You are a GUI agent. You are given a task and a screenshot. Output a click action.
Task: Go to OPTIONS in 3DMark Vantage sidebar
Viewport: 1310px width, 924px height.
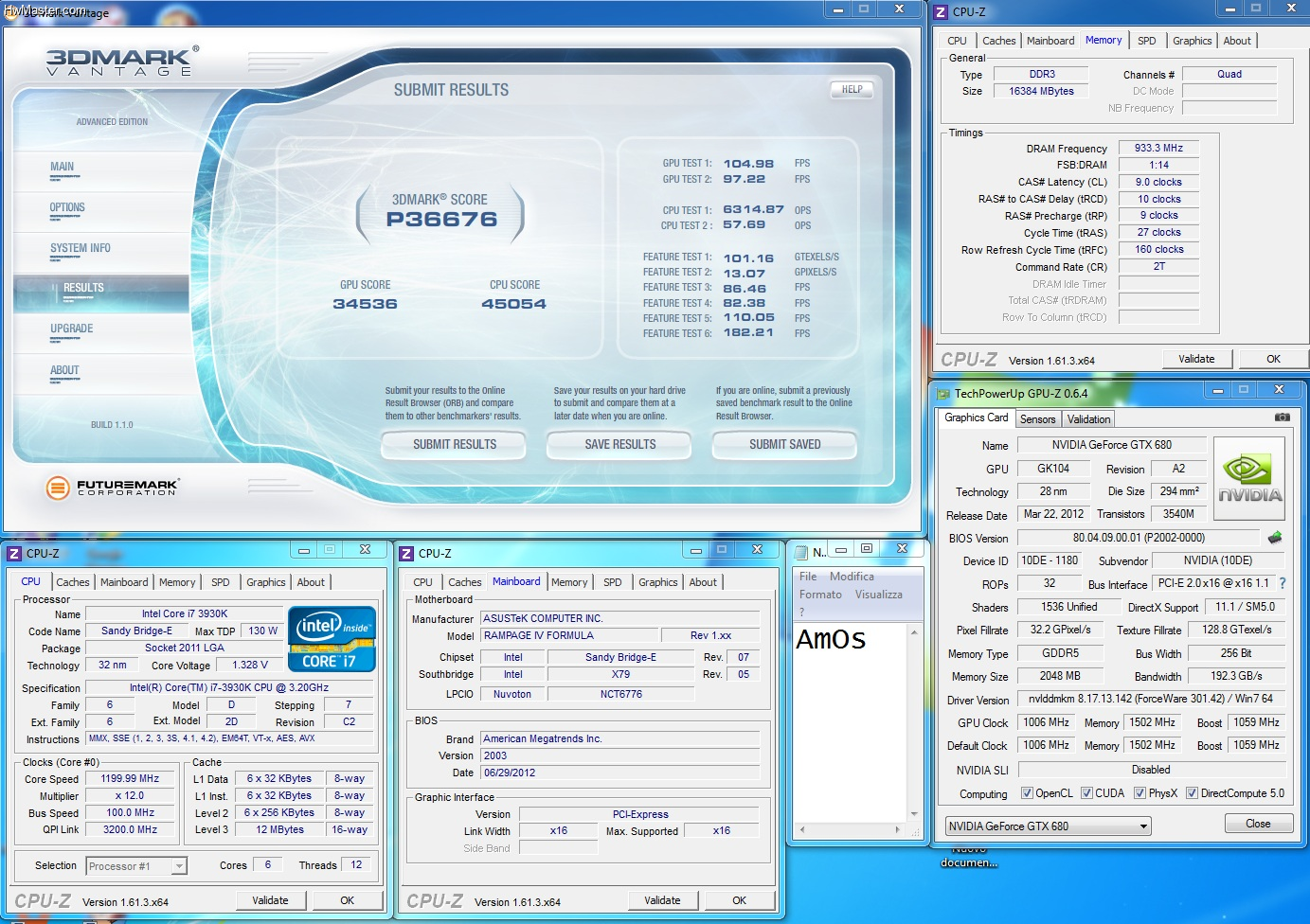pos(67,207)
